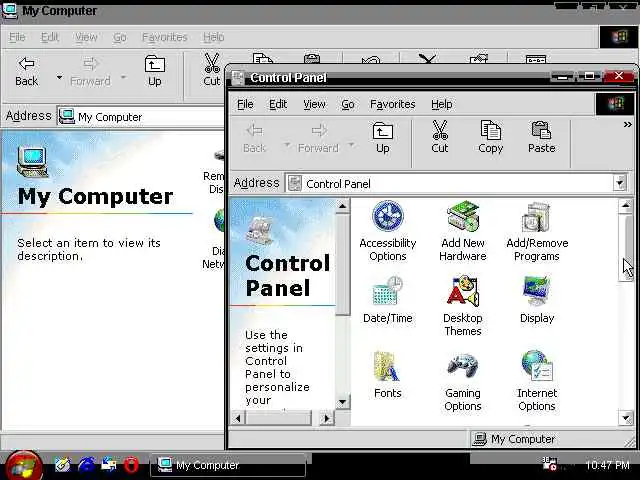Click the system tray scheduler icon
This screenshot has height=480, width=640.
click(x=549, y=464)
